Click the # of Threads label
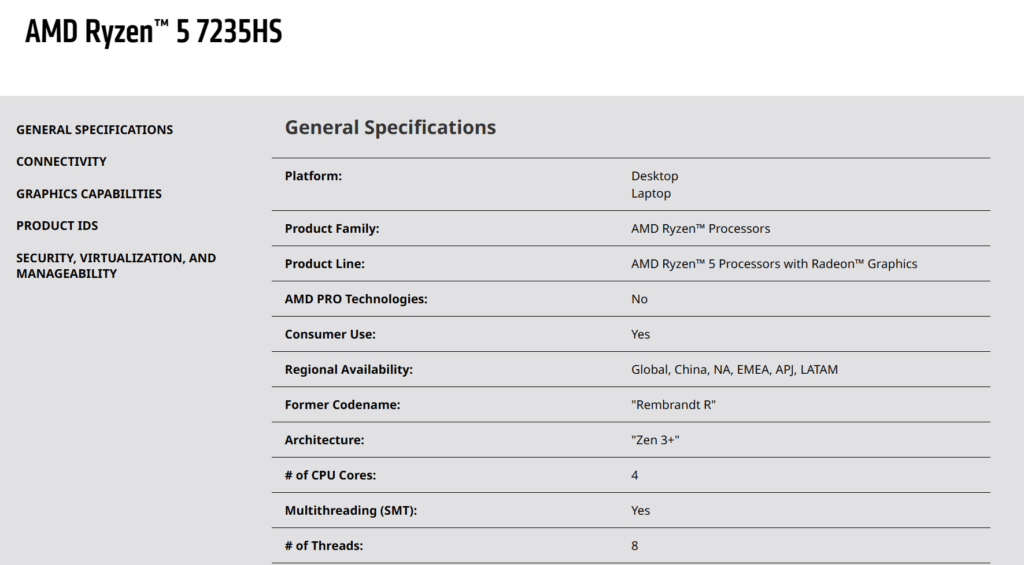This screenshot has height=565, width=1024. click(x=324, y=546)
